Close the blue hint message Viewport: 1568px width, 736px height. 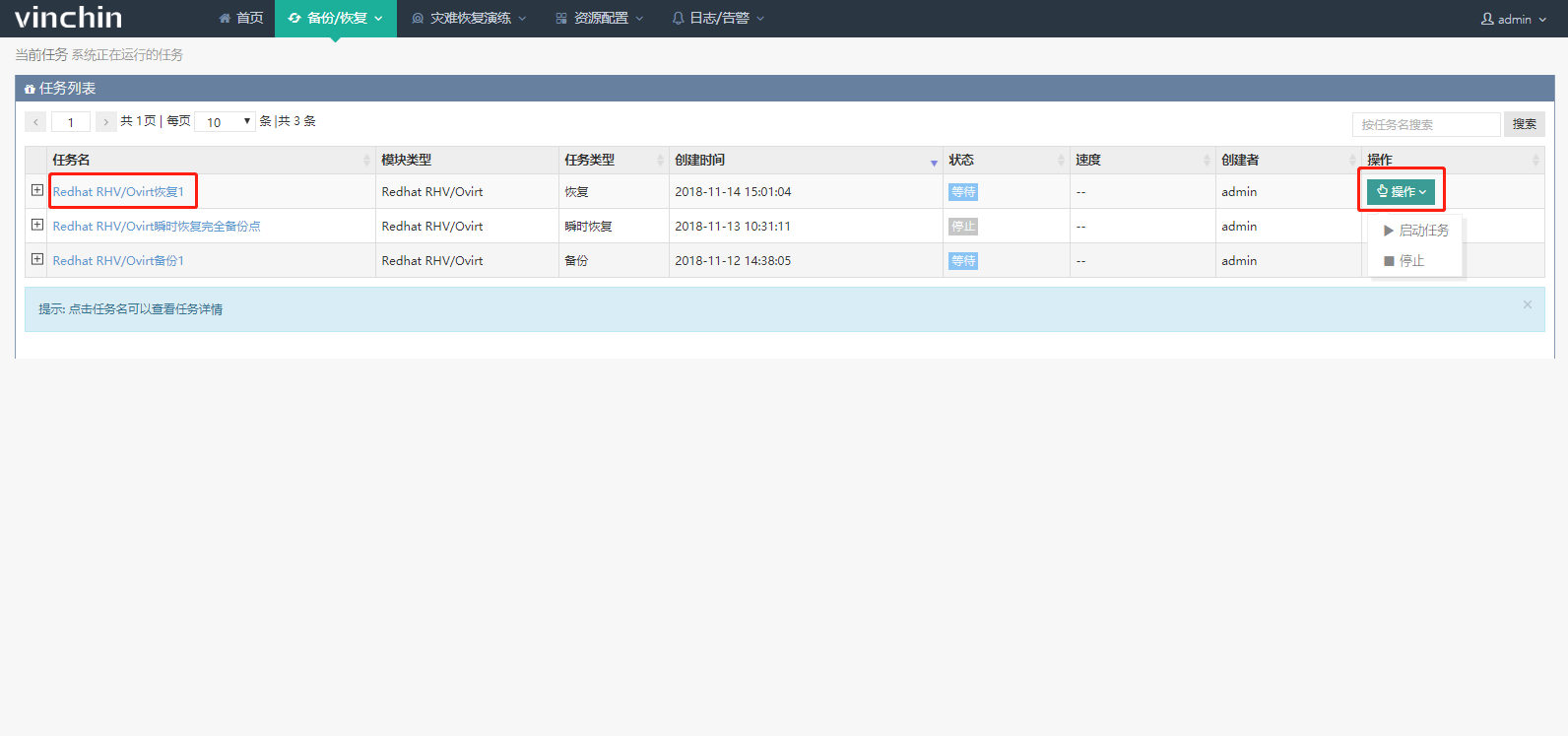[x=1528, y=304]
